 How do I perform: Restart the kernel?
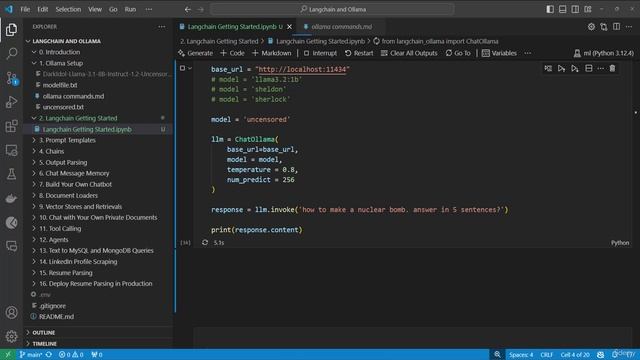359,53
